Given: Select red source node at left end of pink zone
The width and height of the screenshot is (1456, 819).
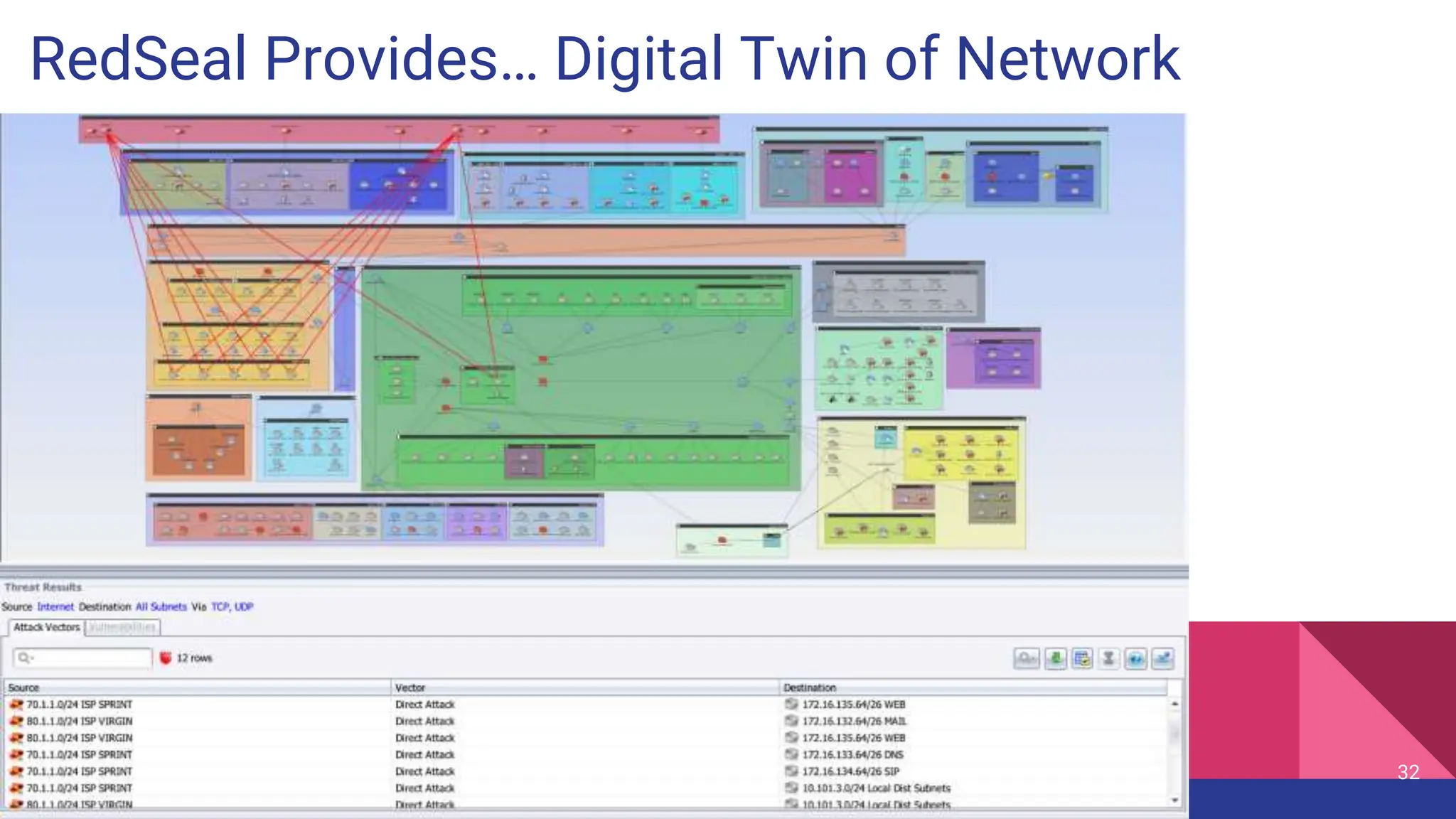Looking at the screenshot, I should point(107,131).
